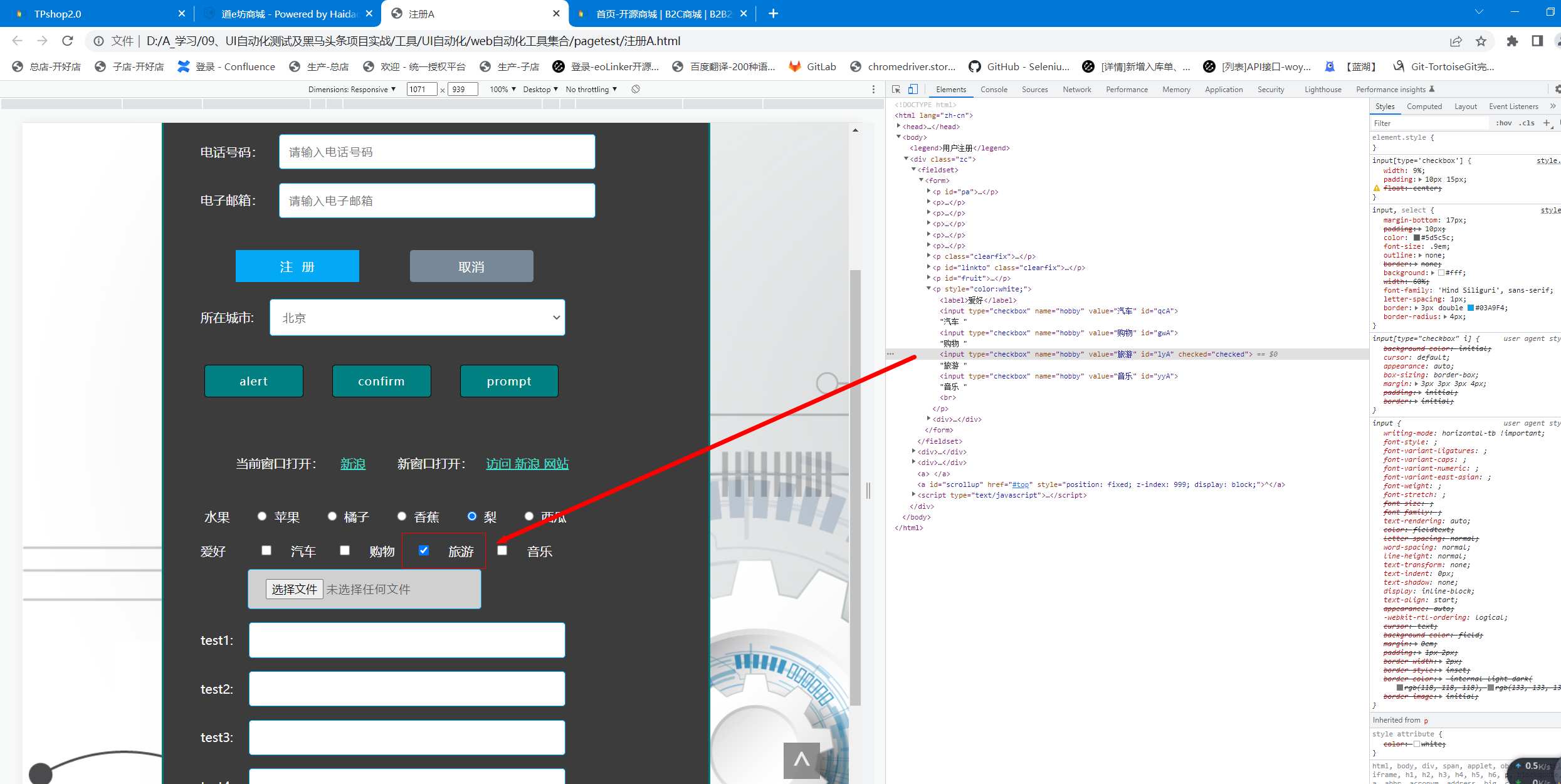Reload the page with refresh icon
This screenshot has height=784, width=1561.
pos(68,41)
